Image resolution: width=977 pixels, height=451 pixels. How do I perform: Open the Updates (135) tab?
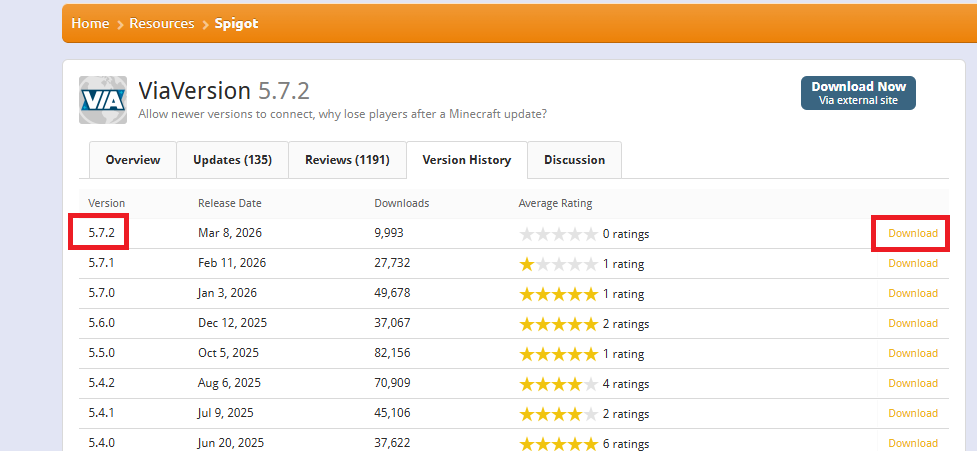tap(232, 160)
